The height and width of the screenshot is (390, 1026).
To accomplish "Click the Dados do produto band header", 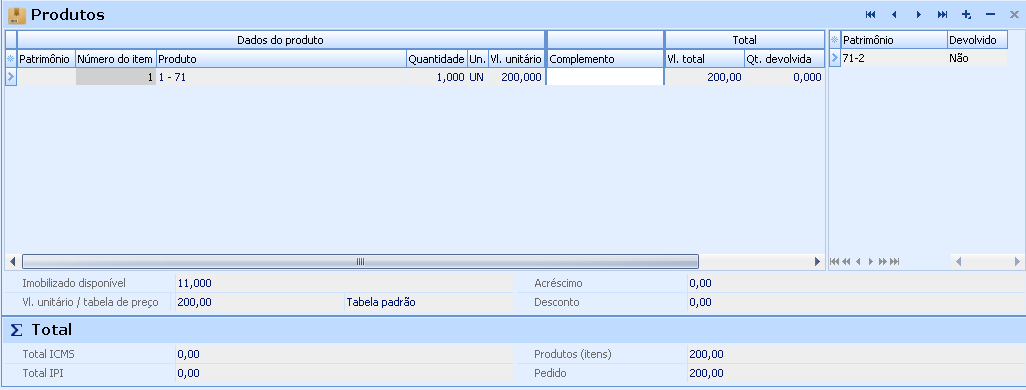I will point(281,40).
